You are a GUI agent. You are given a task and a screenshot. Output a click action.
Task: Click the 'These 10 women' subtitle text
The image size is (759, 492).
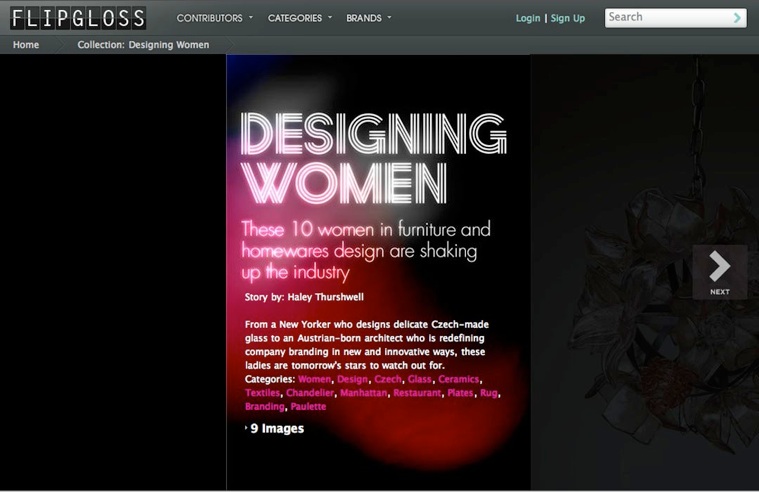[366, 250]
